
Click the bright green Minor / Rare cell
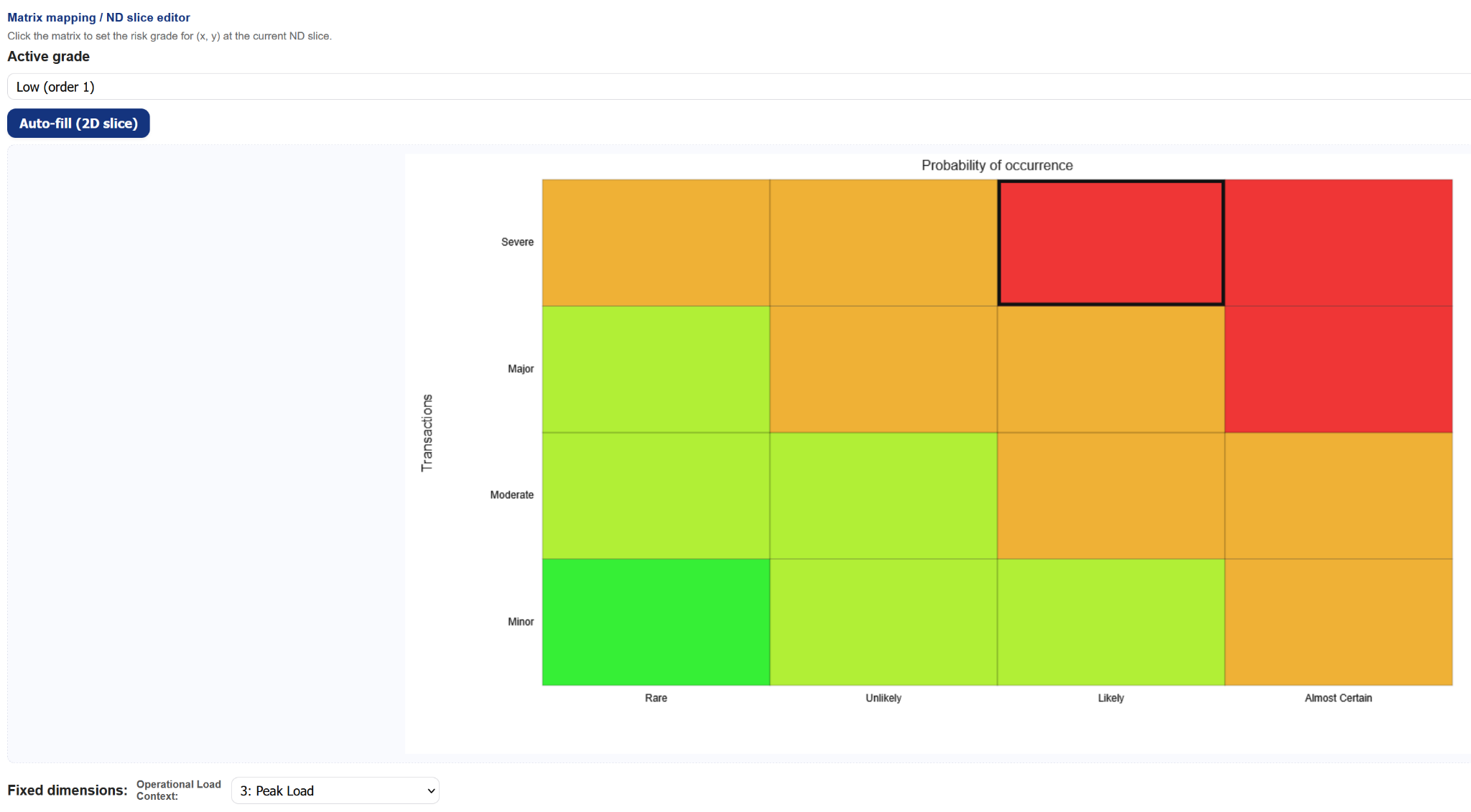click(656, 622)
